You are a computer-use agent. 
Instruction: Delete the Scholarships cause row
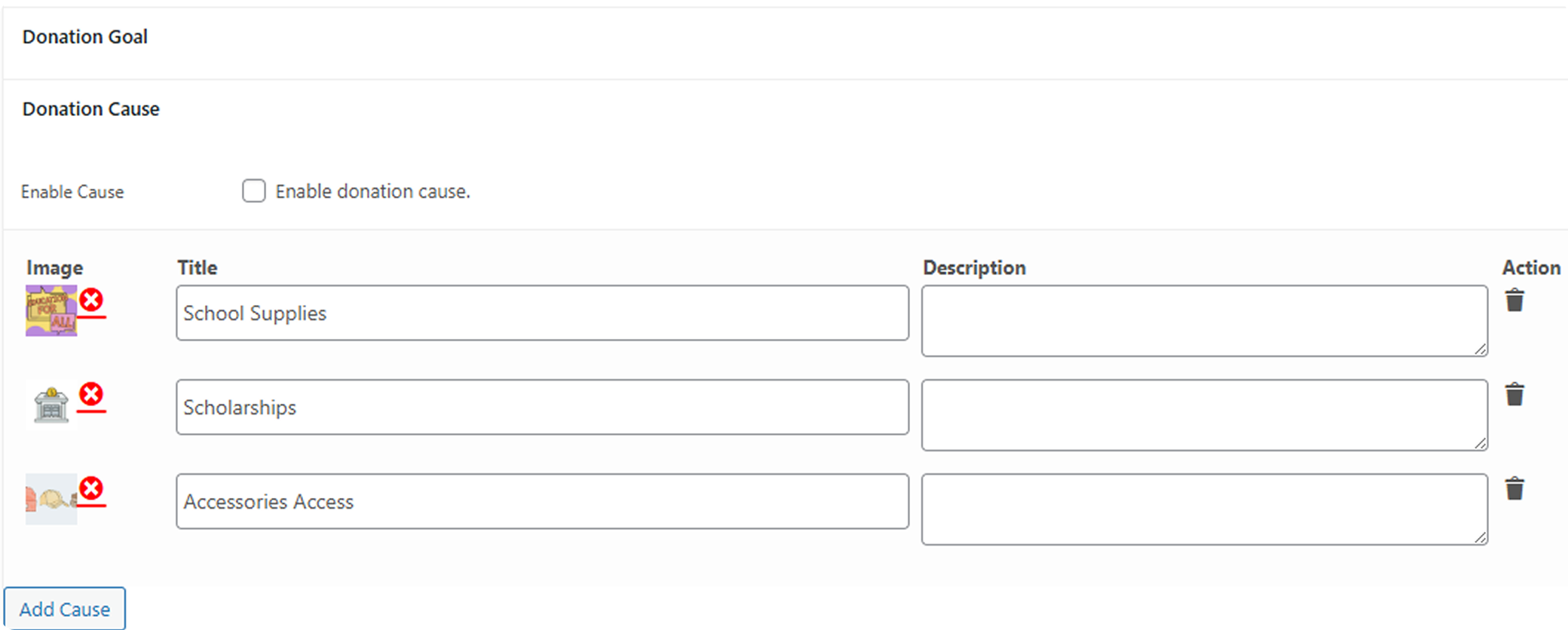point(1514,395)
